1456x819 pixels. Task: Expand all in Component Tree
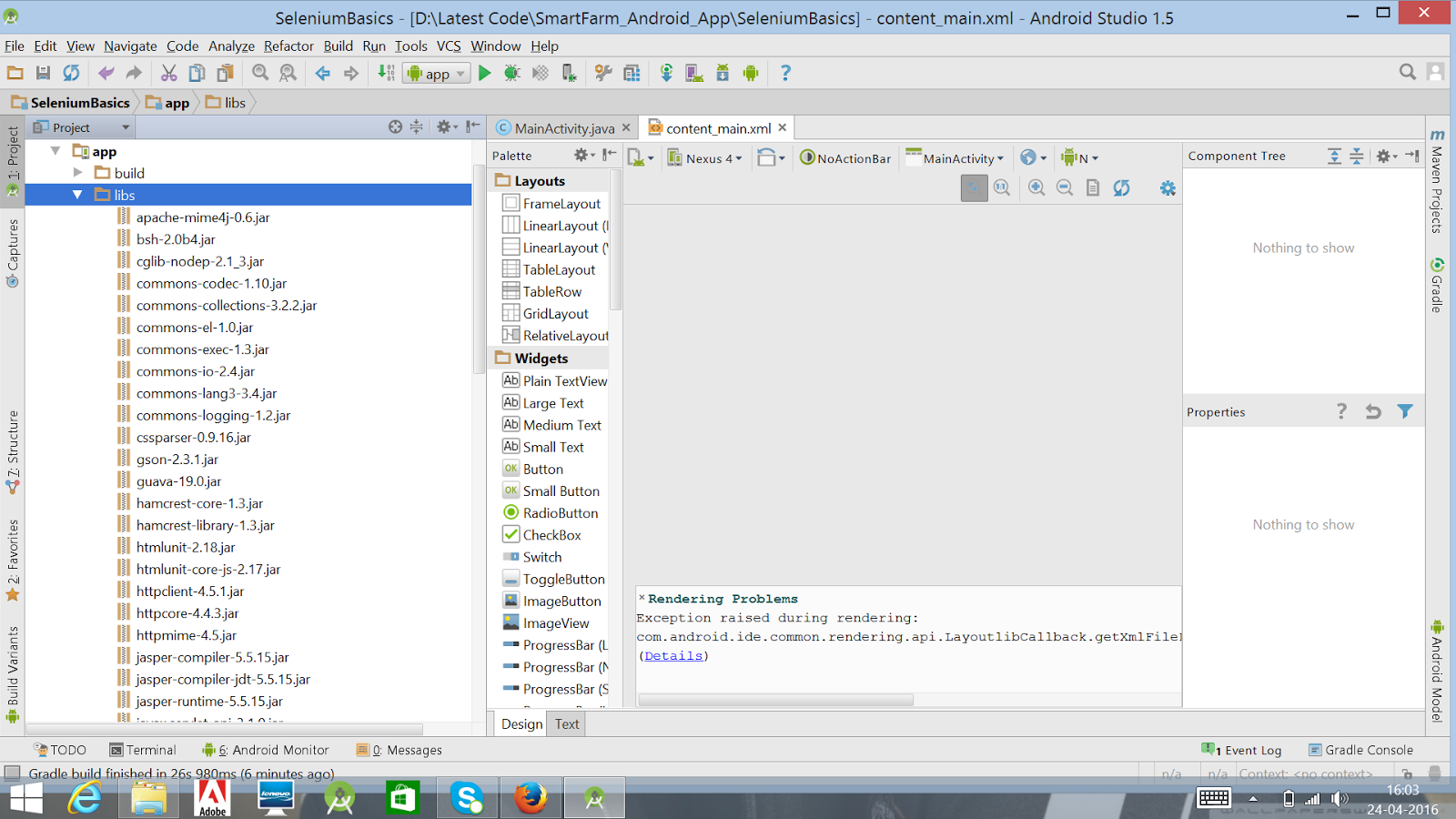(1334, 156)
